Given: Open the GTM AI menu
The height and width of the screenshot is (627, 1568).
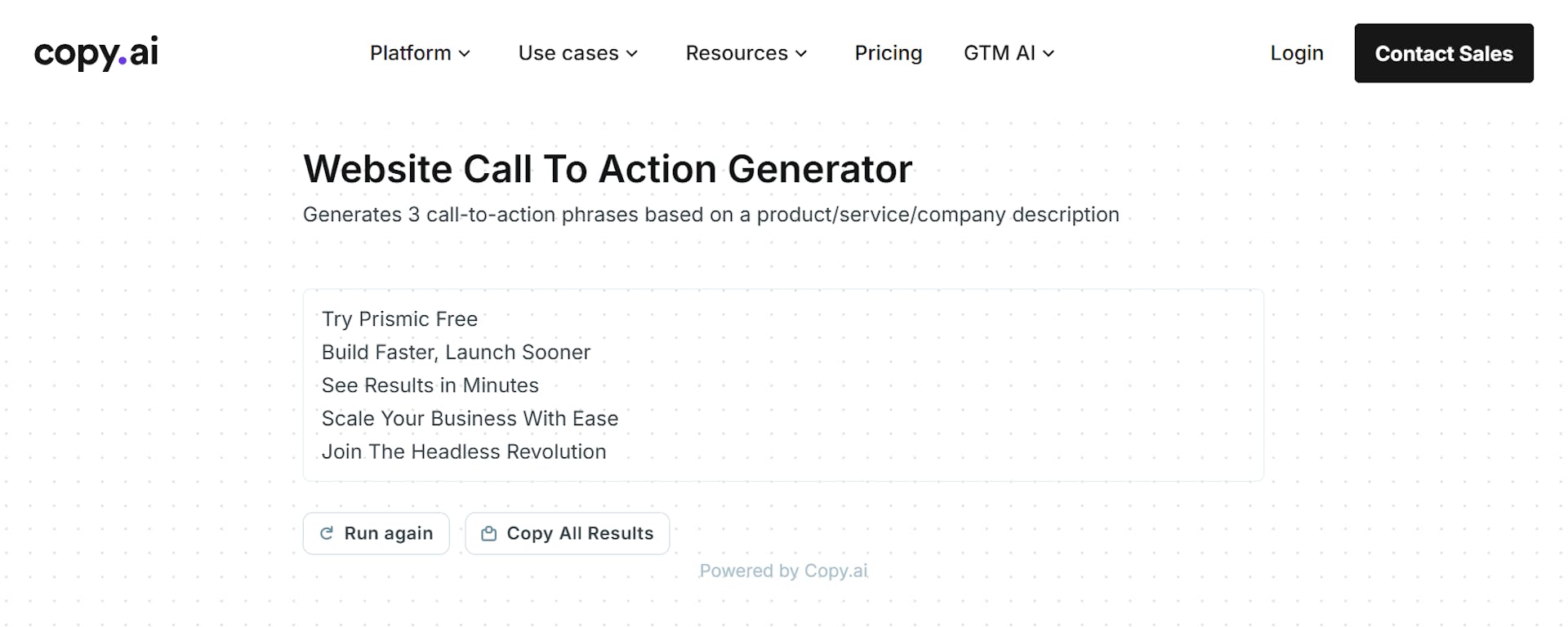Looking at the screenshot, I should [x=1000, y=53].
